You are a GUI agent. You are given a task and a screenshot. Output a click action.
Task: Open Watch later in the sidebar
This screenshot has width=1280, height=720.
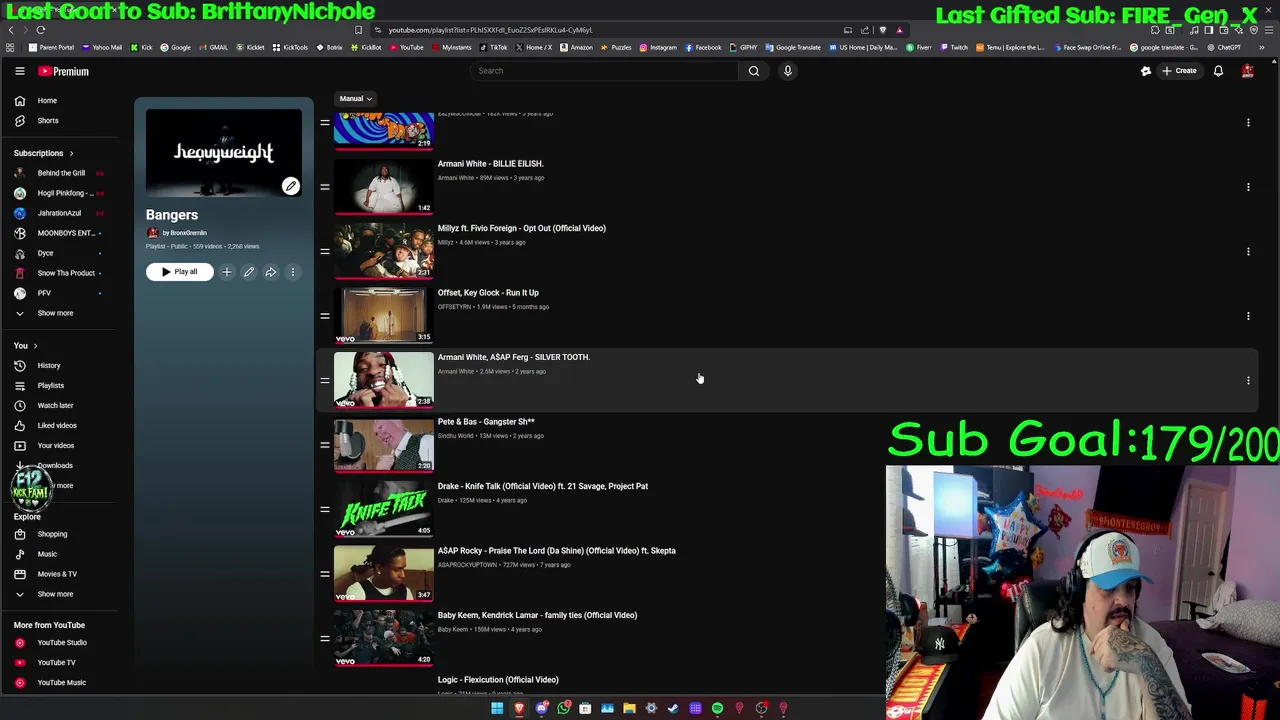(55, 406)
